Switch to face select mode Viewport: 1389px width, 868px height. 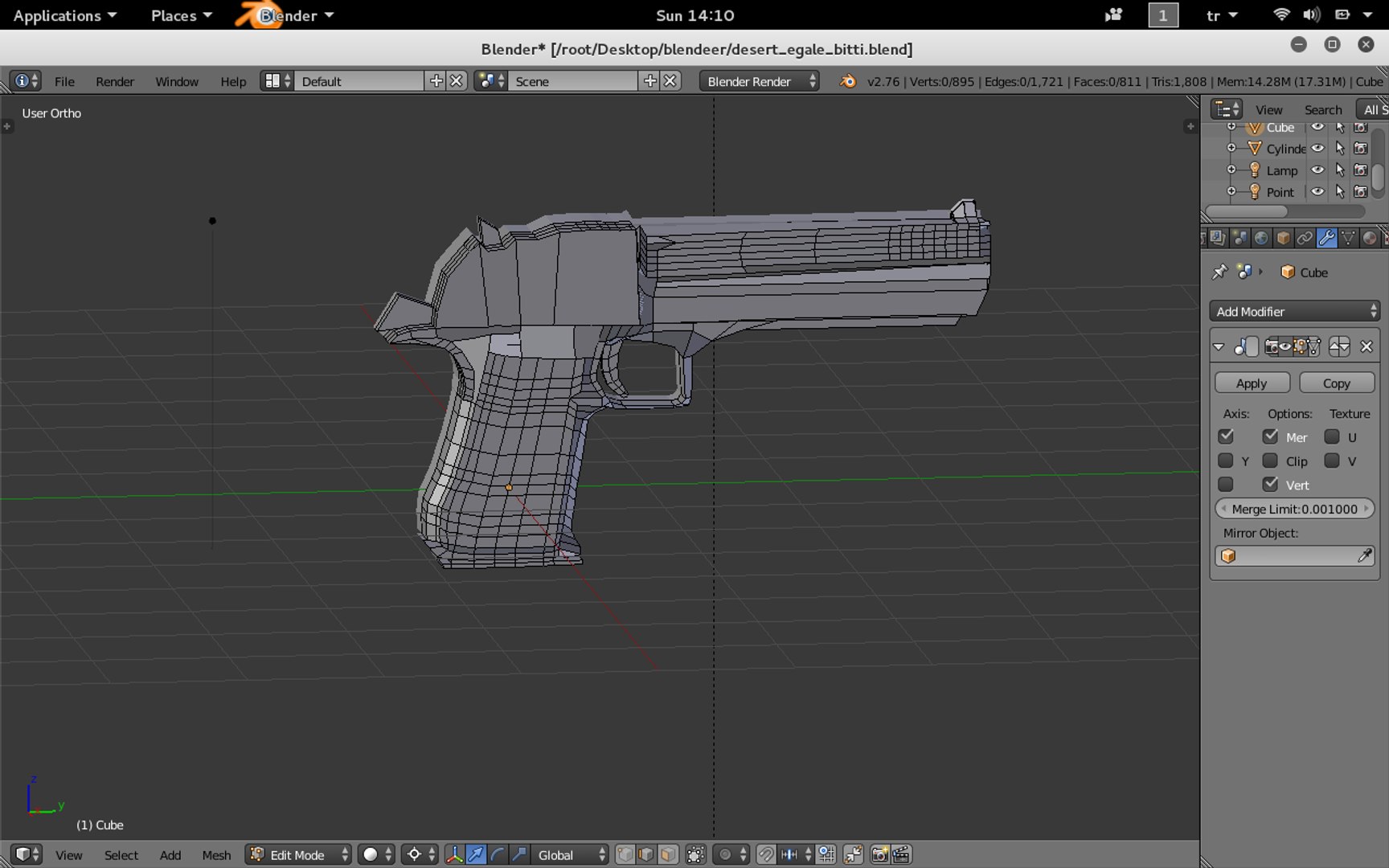(668, 854)
